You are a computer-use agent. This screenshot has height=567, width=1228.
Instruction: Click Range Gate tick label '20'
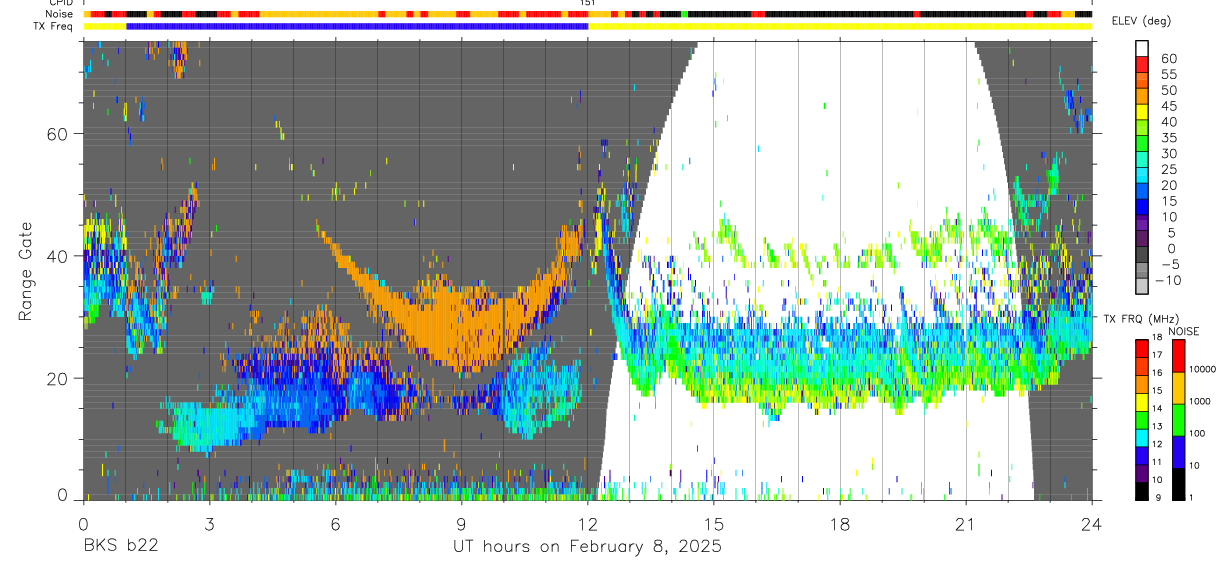59,378
